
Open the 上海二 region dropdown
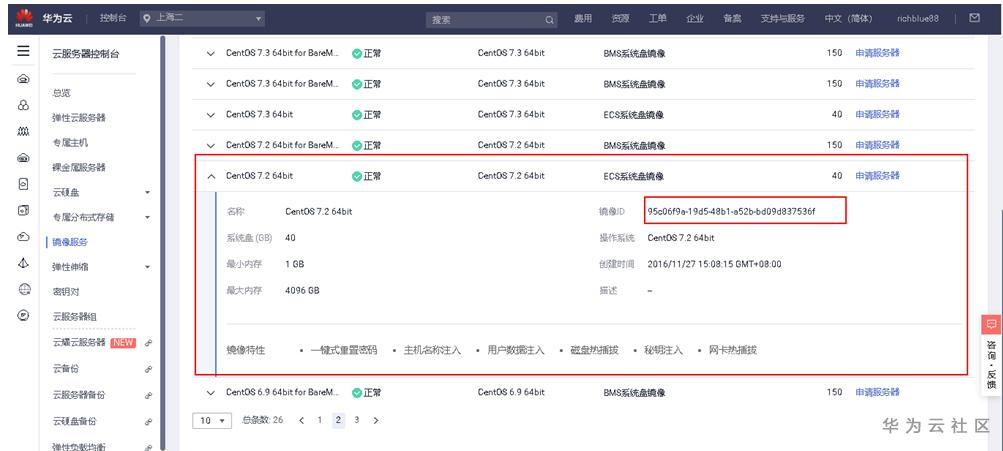click(202, 19)
